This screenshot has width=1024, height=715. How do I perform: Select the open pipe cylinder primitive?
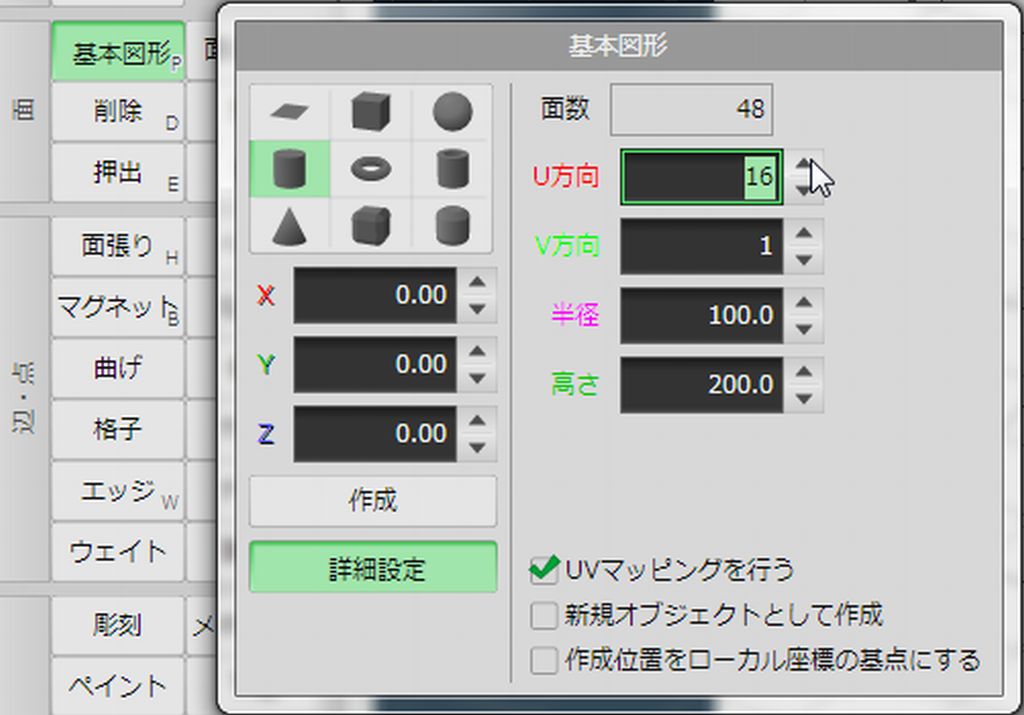pyautogui.click(x=452, y=168)
